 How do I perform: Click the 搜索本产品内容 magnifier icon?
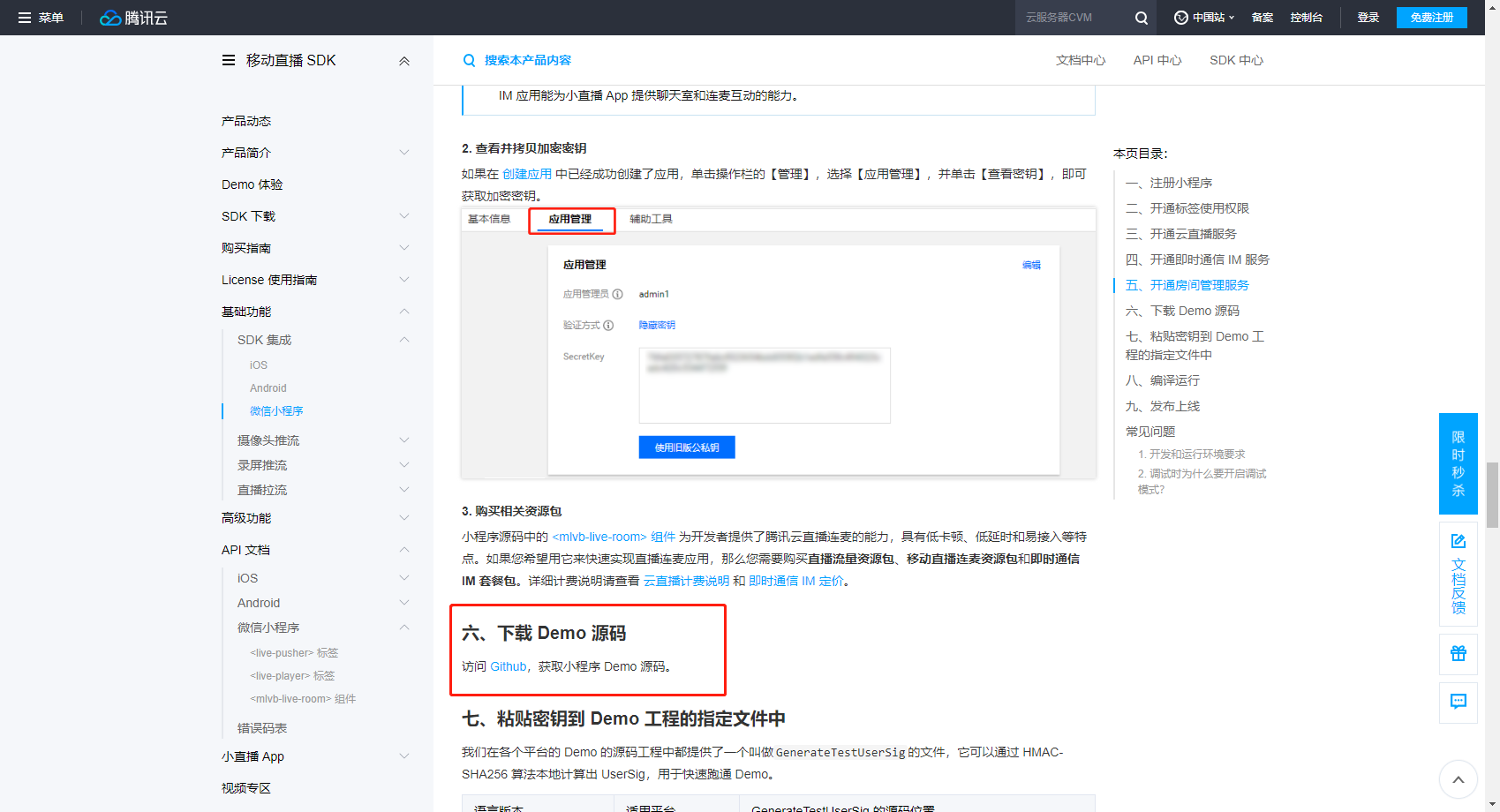click(x=469, y=60)
